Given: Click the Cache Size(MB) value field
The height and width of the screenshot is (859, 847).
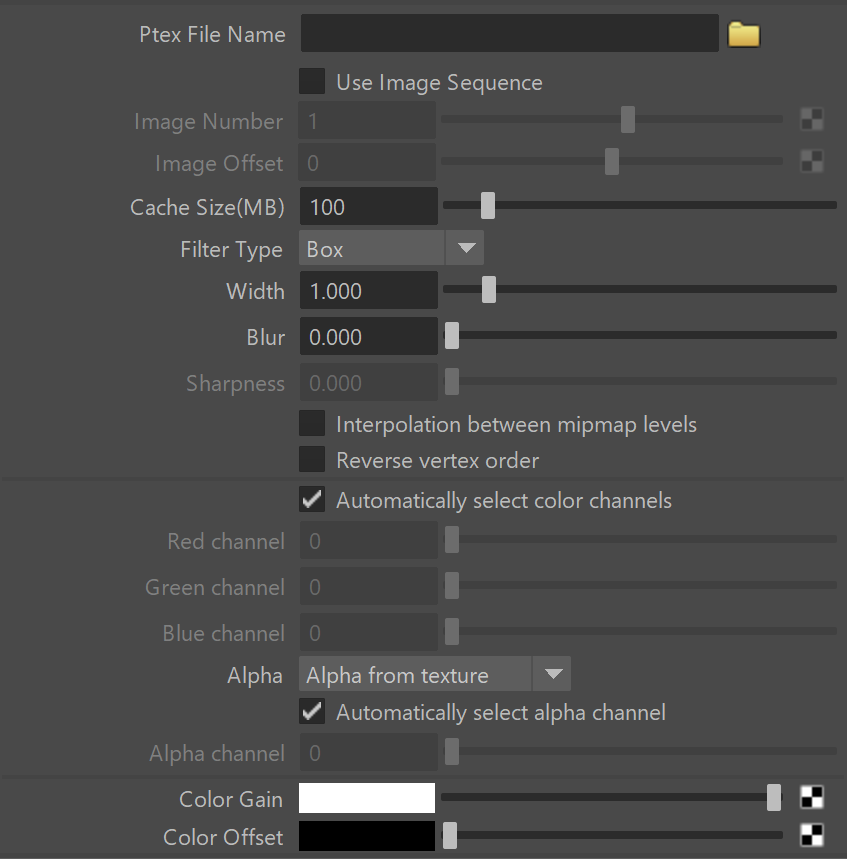Looking at the screenshot, I should pyautogui.click(x=369, y=207).
